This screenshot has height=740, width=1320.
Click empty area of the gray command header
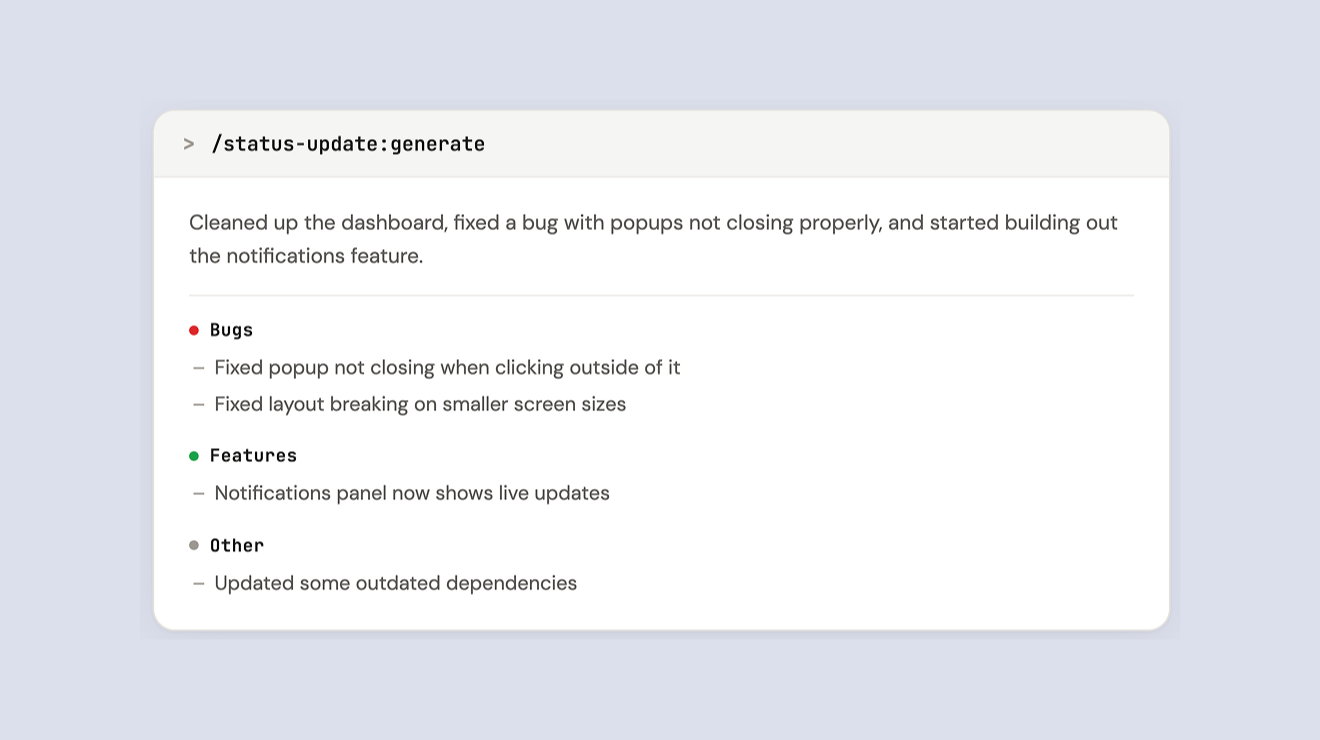click(820, 144)
